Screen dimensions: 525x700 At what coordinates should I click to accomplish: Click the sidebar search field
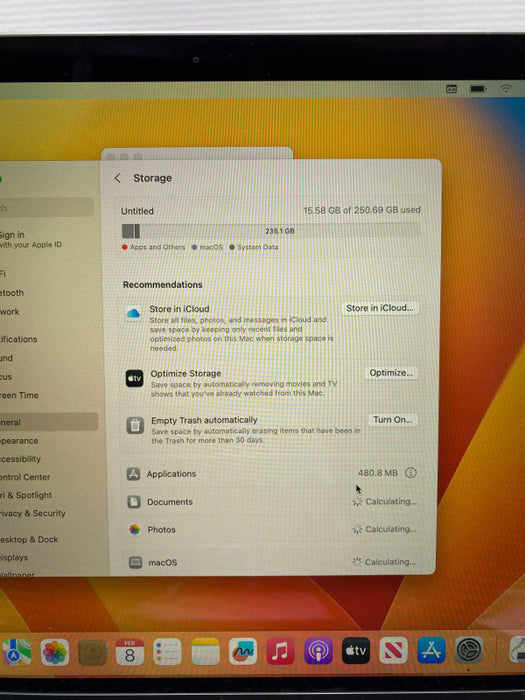46,207
